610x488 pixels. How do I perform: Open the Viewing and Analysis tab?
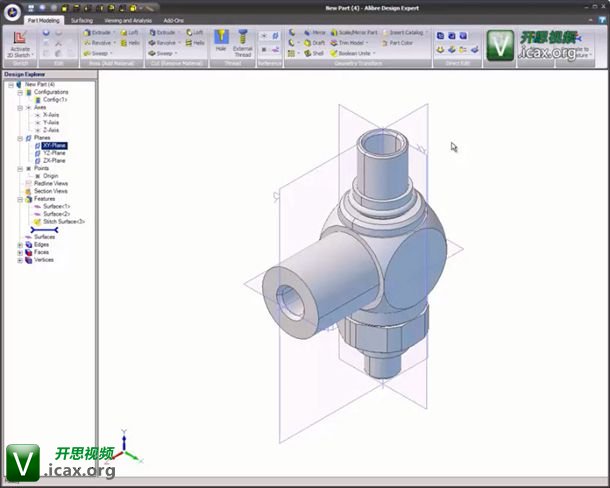tap(130, 20)
